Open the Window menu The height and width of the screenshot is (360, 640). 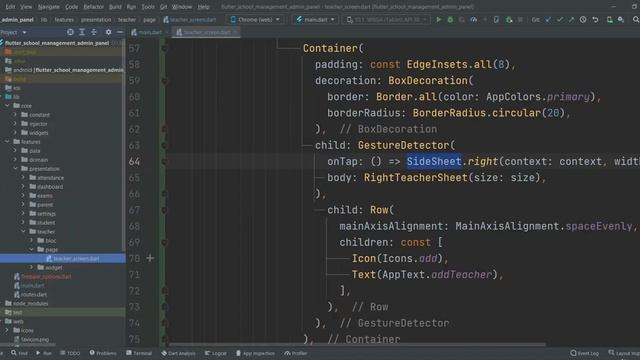tap(182, 7)
